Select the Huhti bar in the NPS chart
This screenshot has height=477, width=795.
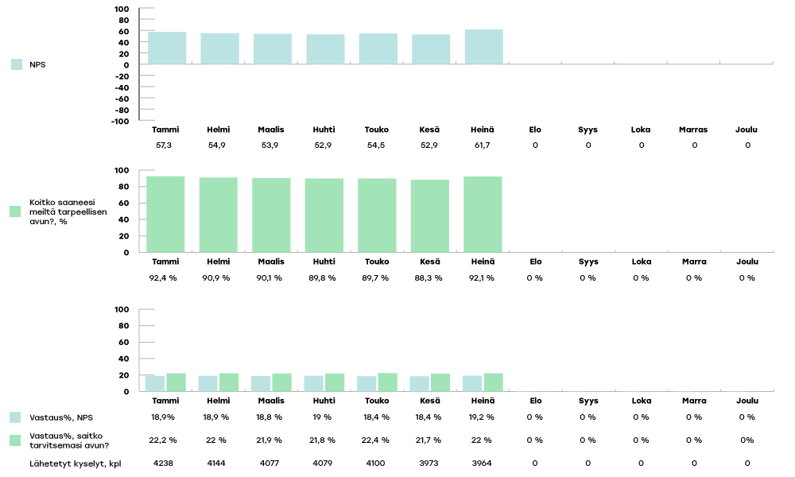[325, 49]
